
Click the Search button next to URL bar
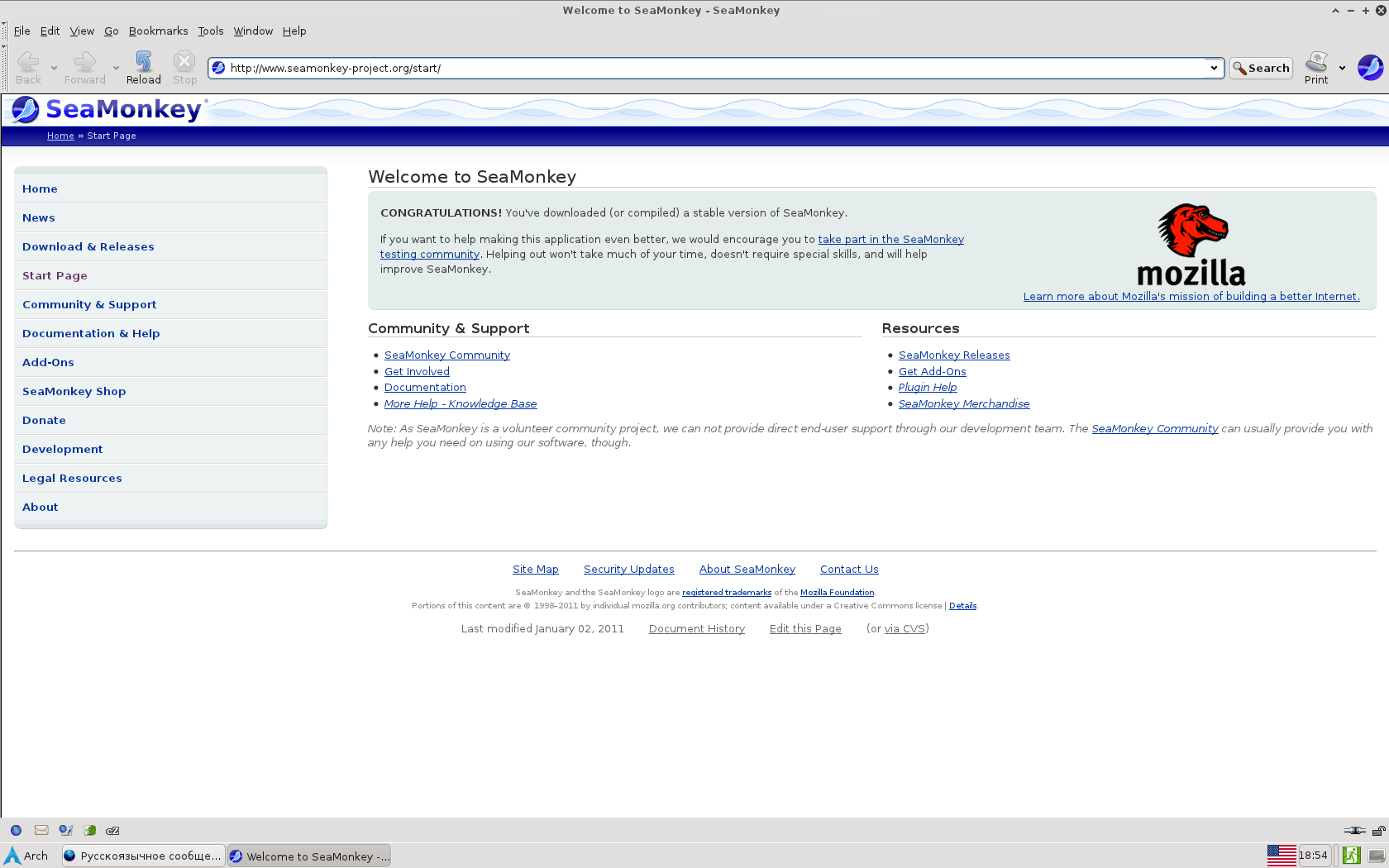[x=1261, y=68]
